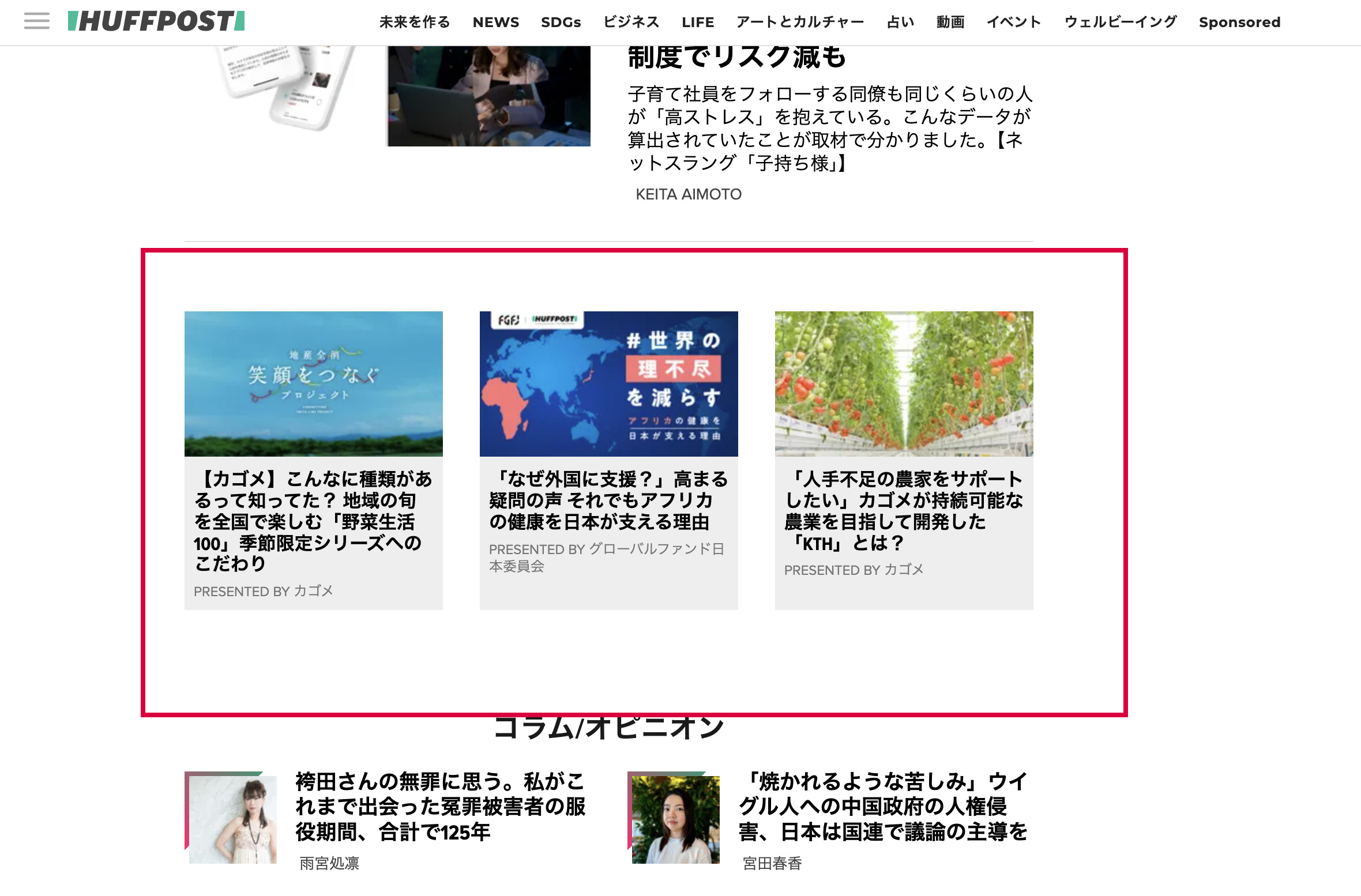Open the イベント menu item
Image resolution: width=1361 pixels, height=896 pixels.
pos(1014,22)
